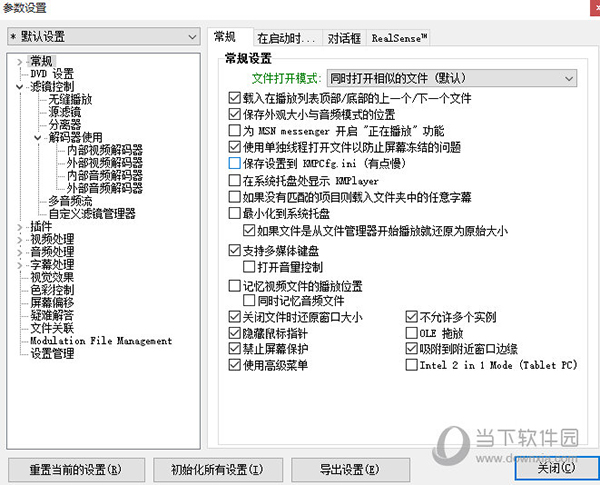Collapse the 解码器使用 tree node
This screenshot has width=600, height=485.
click(x=38, y=137)
